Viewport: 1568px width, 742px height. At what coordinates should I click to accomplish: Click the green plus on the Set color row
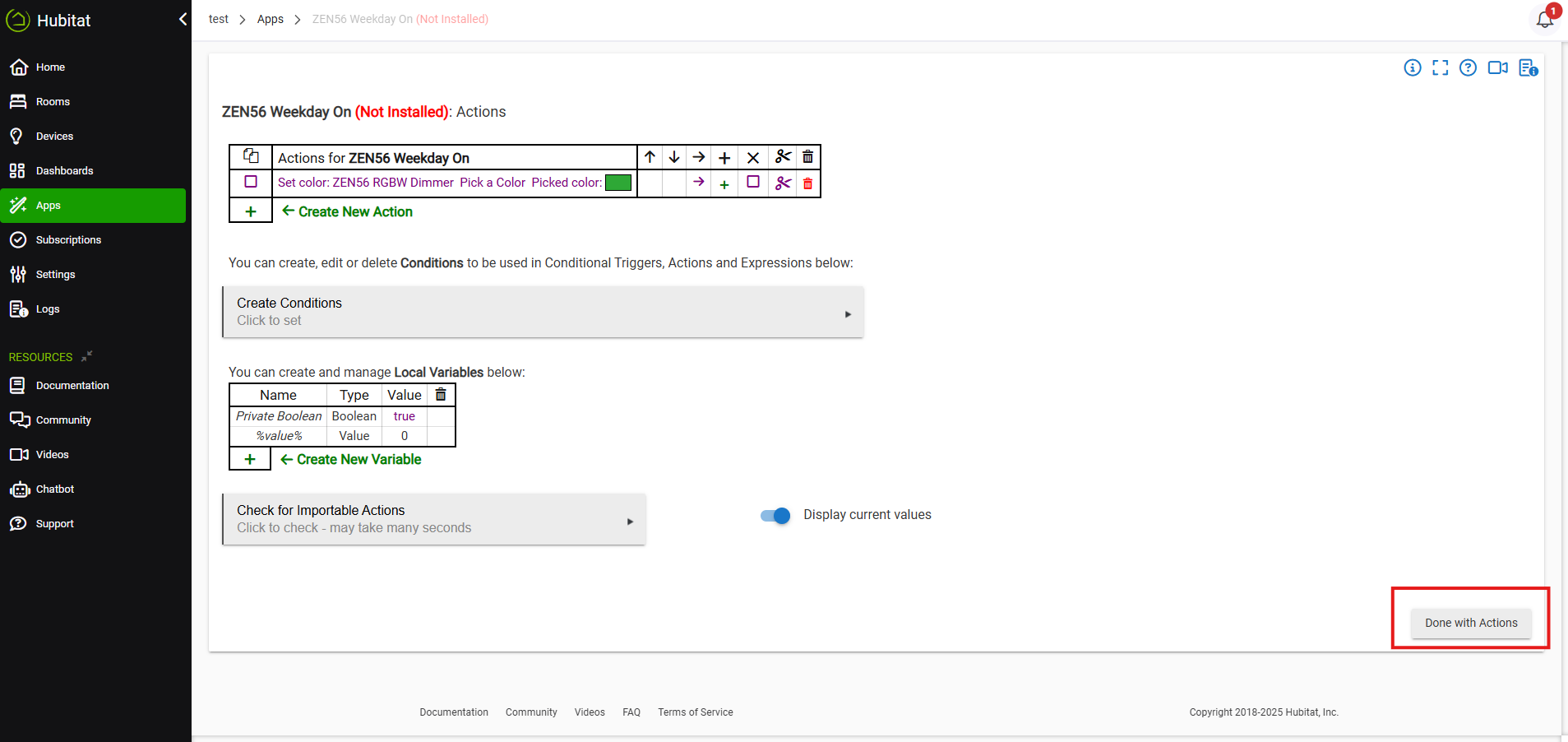tap(724, 184)
